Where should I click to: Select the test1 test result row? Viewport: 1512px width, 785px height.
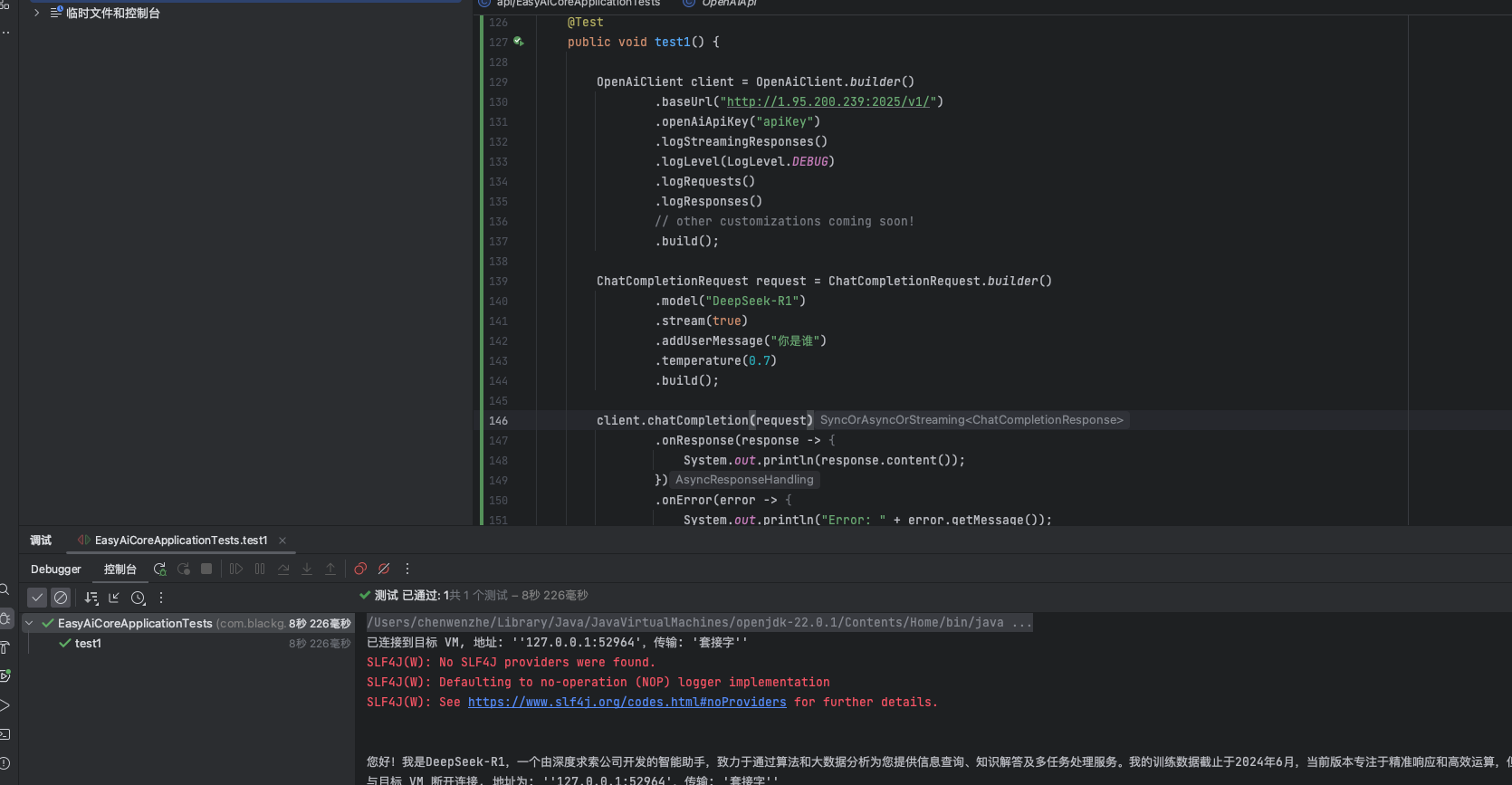click(187, 643)
